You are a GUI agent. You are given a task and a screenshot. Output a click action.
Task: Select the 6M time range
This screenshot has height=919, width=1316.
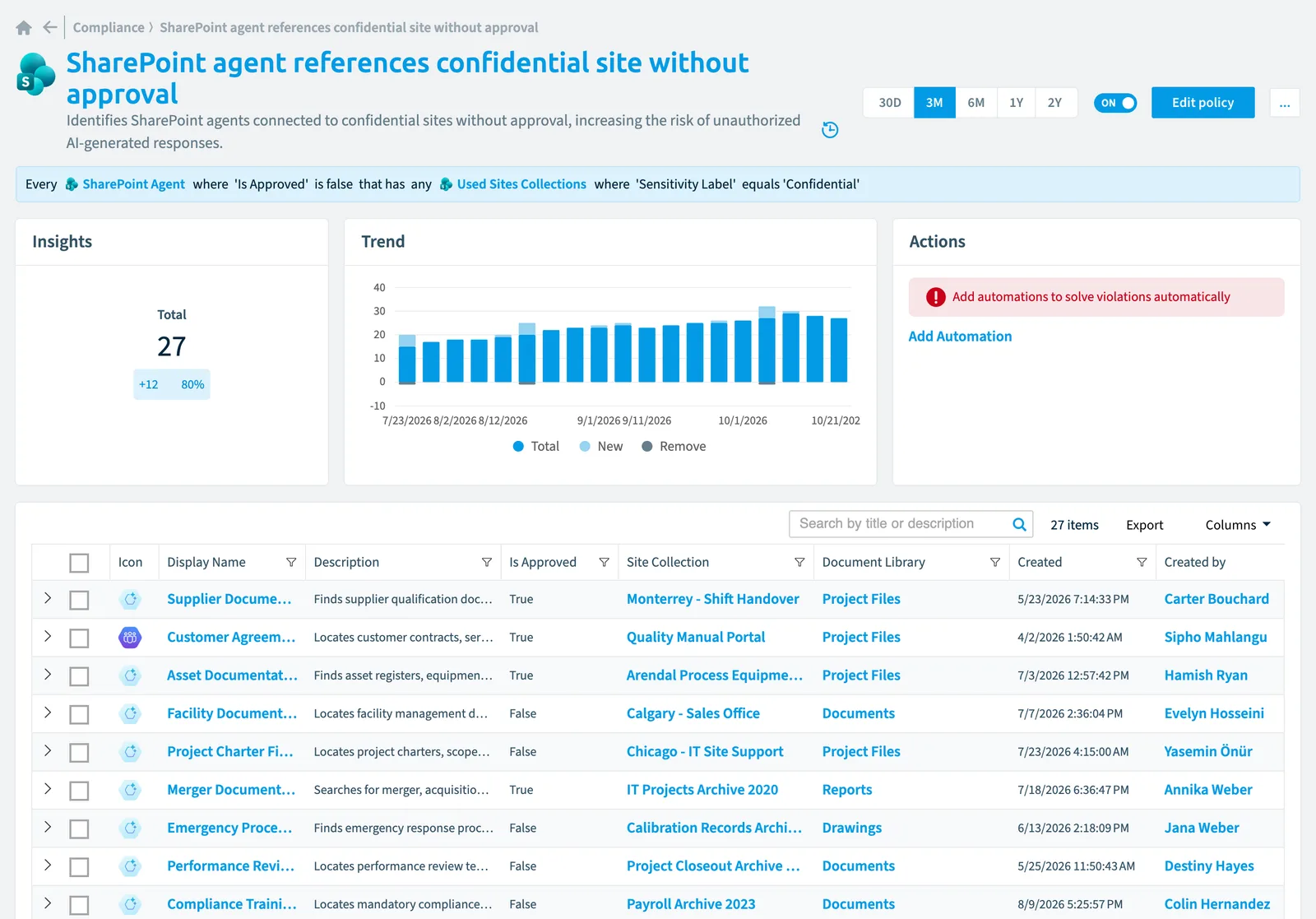click(x=976, y=103)
